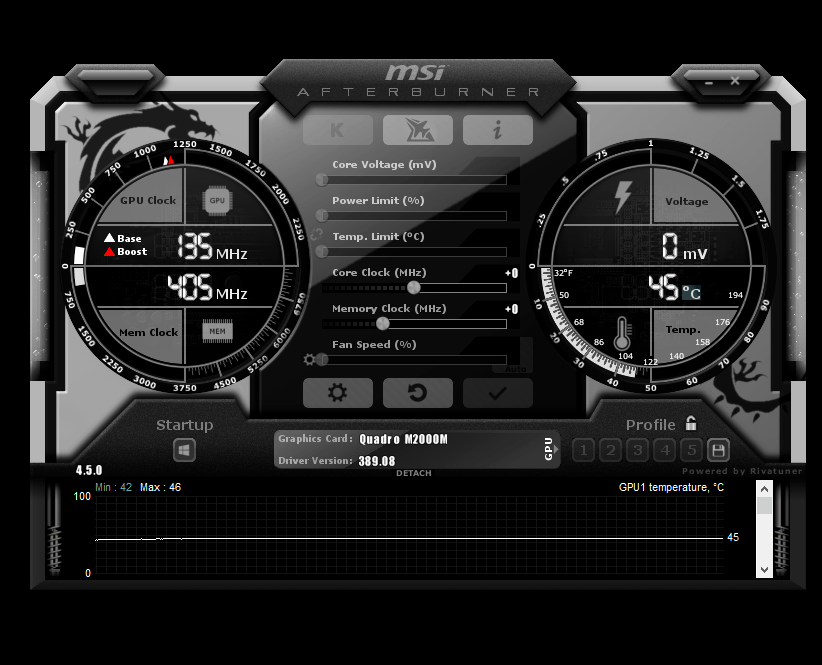Click the Fan Speed slider handle
The width and height of the screenshot is (822, 665).
click(322, 359)
